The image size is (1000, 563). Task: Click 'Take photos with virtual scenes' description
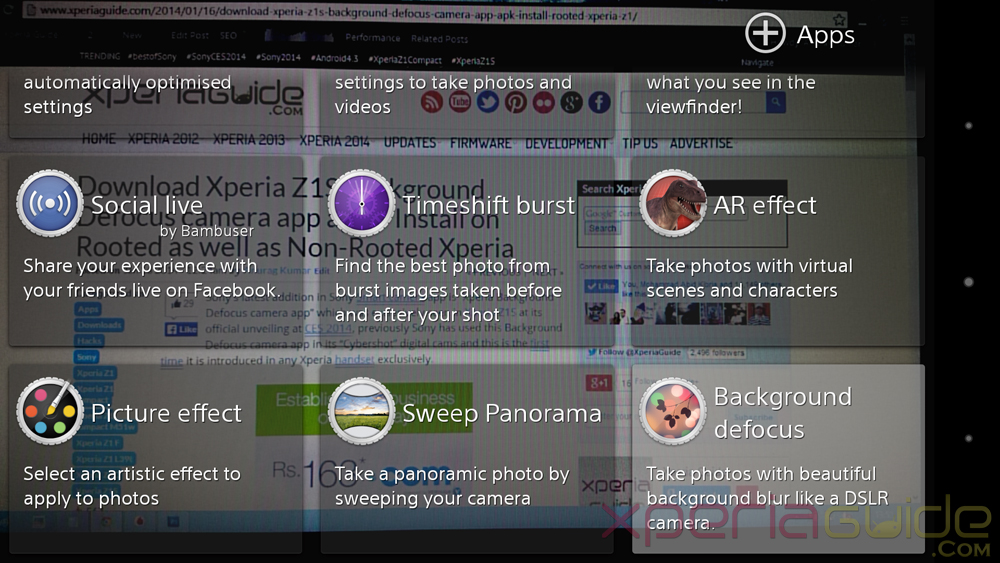pos(749,278)
